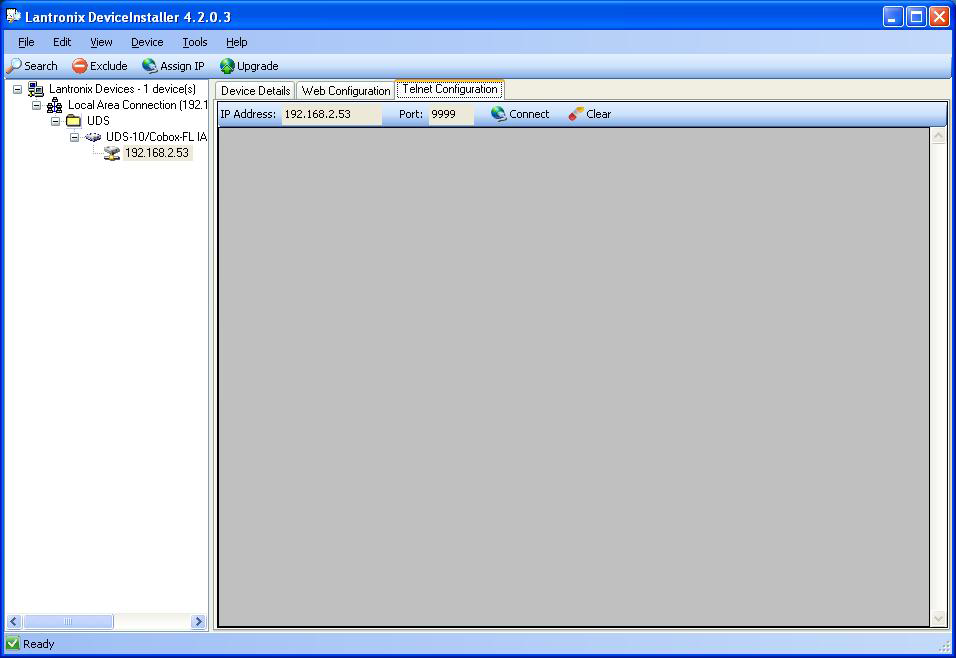This screenshot has width=956, height=658.
Task: Click inside the gray telnet terminal area
Action: 574,376
